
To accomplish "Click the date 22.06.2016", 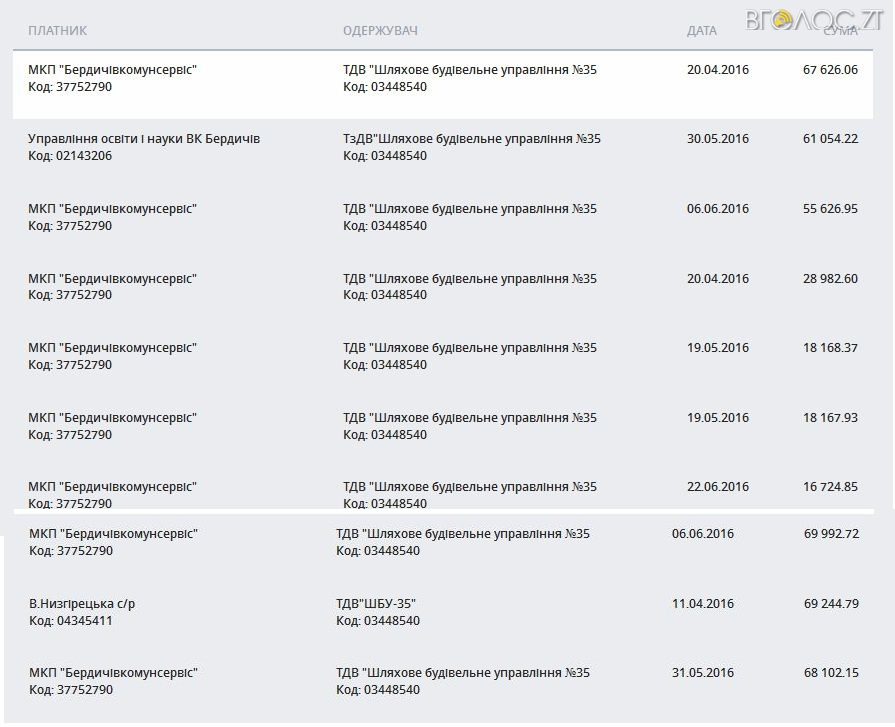I will pos(717,487).
